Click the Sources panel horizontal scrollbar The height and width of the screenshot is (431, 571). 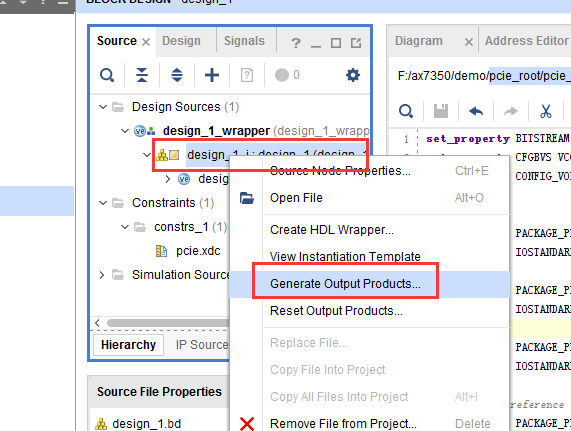coord(168,323)
